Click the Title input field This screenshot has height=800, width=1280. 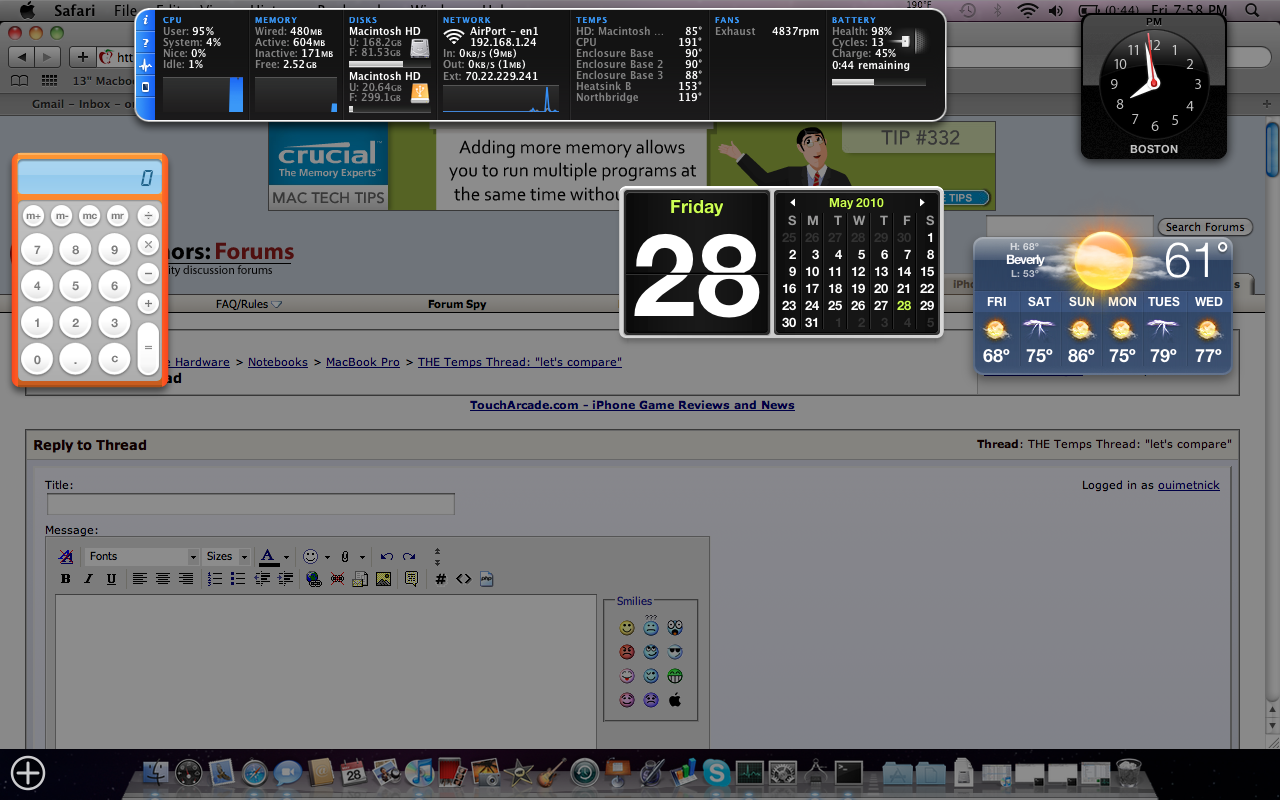click(x=251, y=504)
